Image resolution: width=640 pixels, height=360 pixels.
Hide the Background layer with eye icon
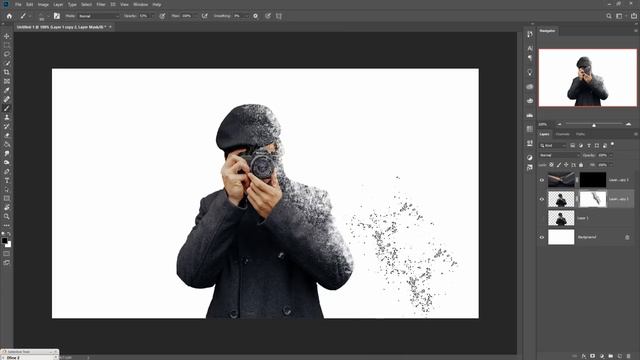click(542, 237)
